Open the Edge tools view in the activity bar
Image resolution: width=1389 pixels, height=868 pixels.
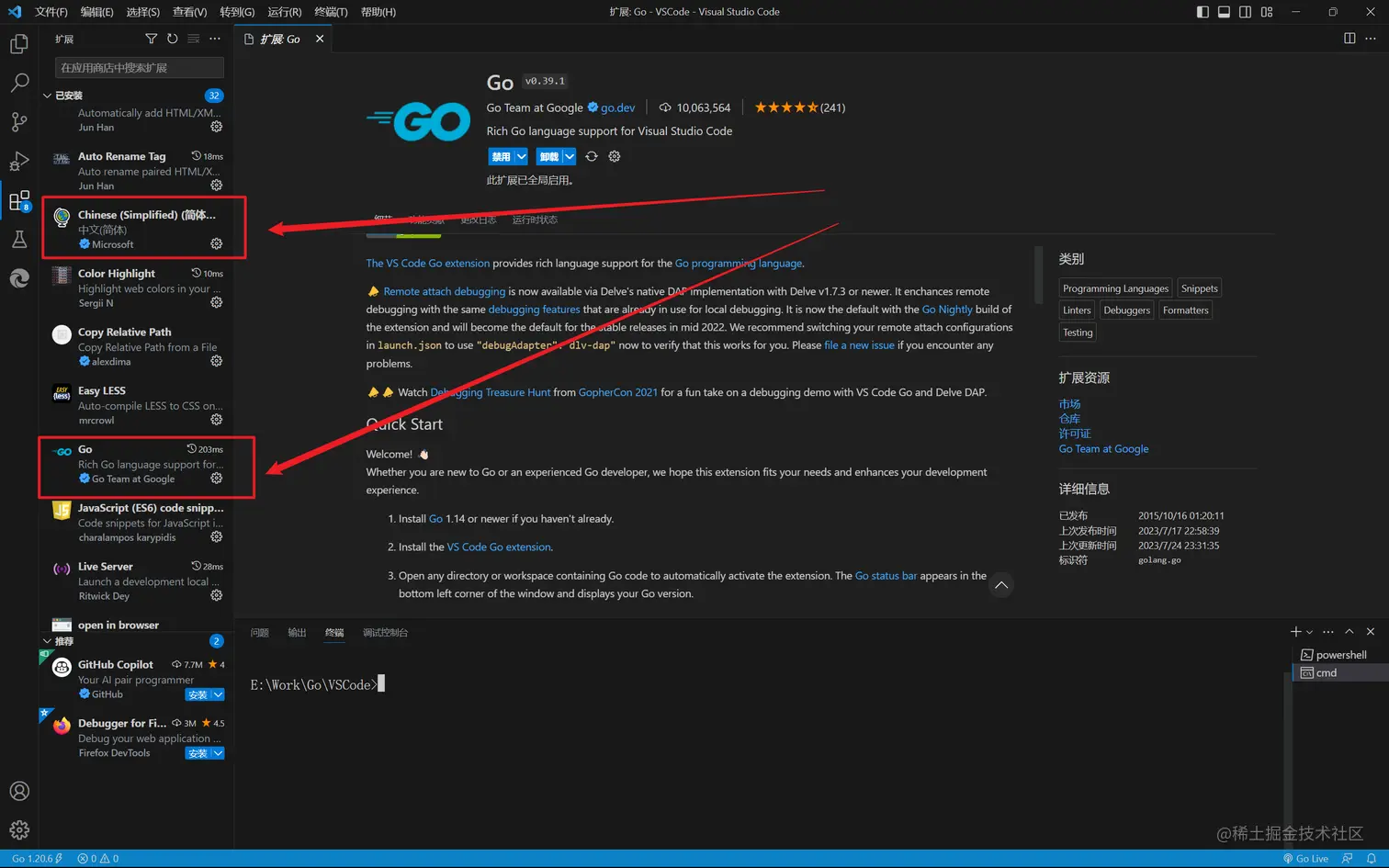tap(18, 278)
